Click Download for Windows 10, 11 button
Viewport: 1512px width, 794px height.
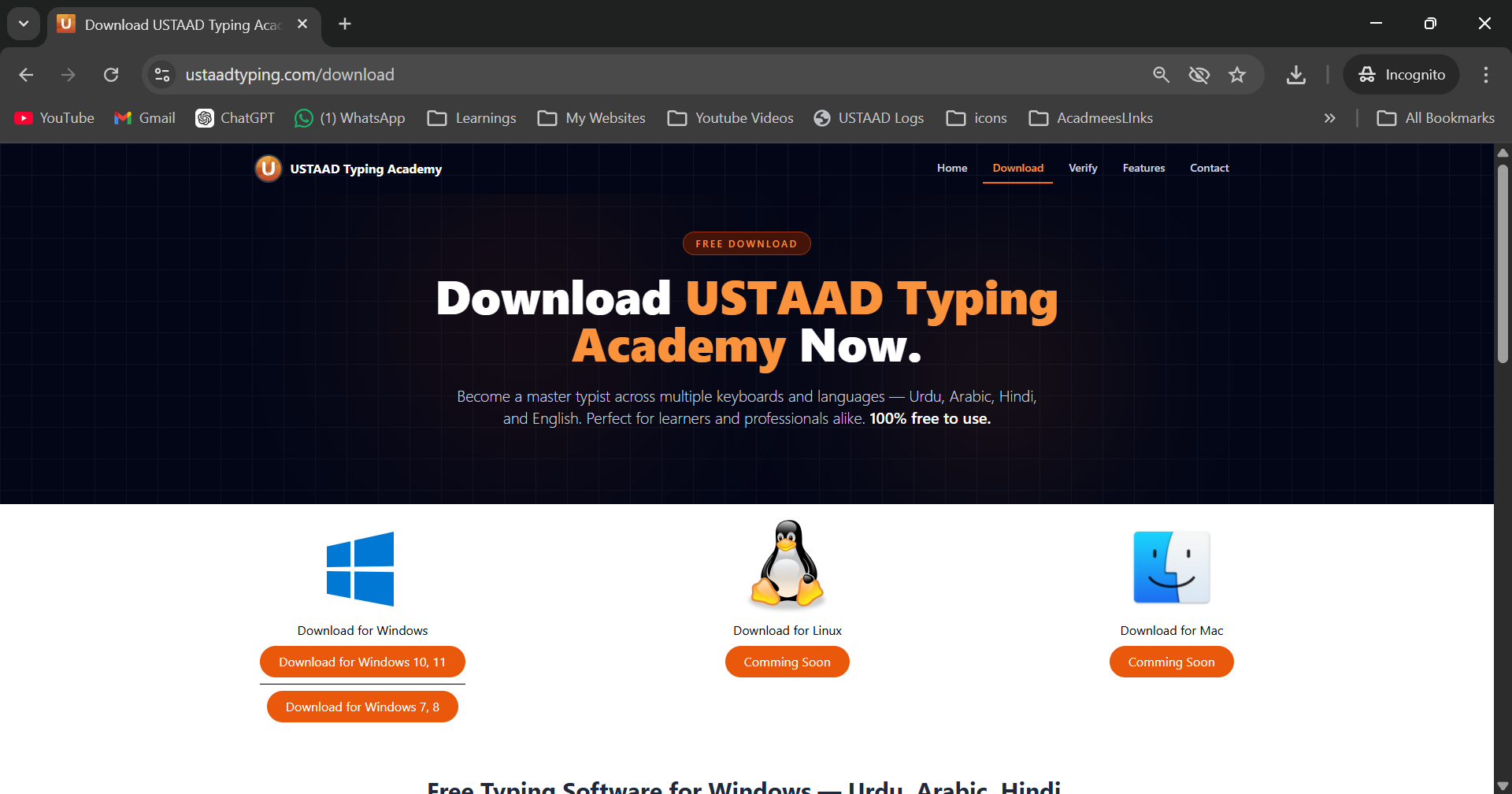click(x=362, y=662)
